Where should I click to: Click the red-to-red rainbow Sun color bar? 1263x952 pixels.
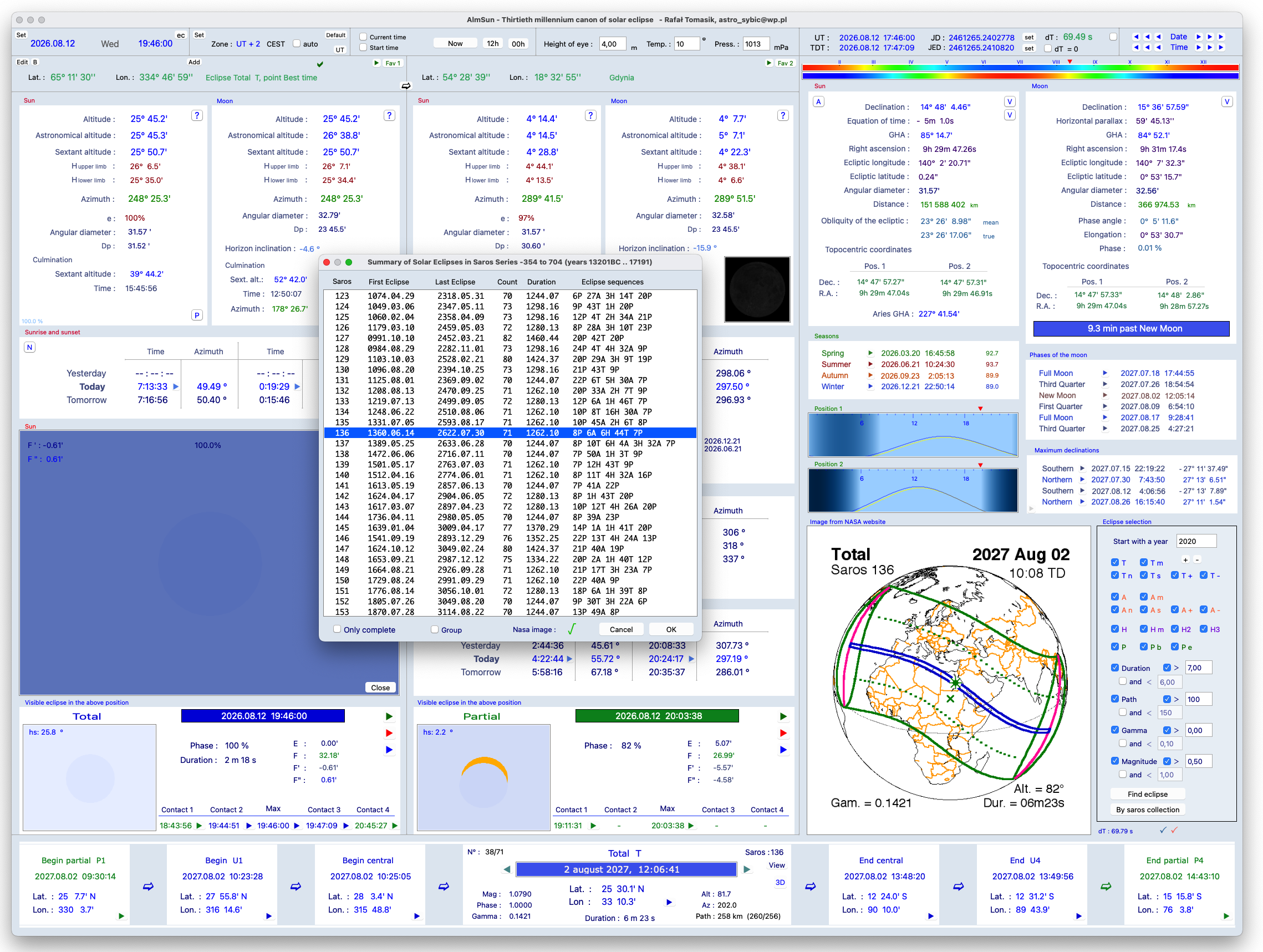(1020, 68)
